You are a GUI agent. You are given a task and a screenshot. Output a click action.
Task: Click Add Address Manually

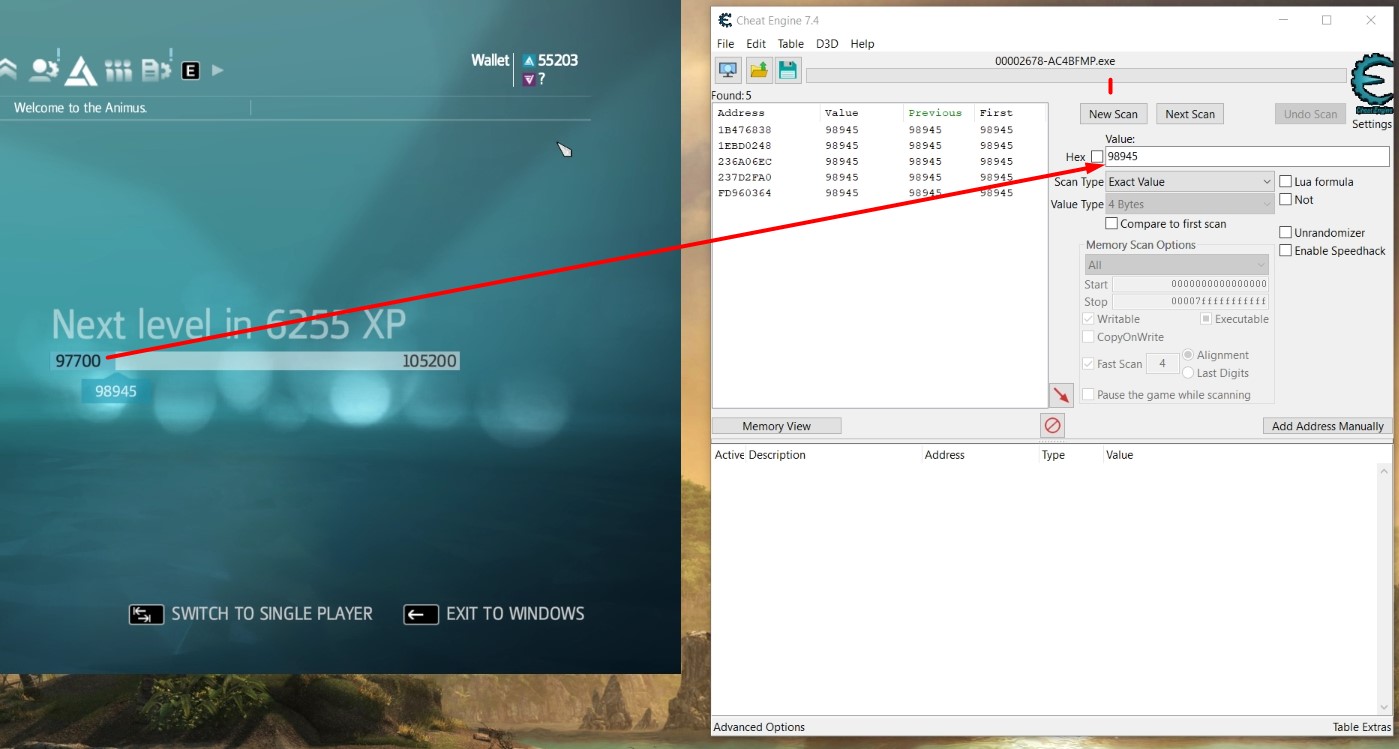click(1328, 426)
